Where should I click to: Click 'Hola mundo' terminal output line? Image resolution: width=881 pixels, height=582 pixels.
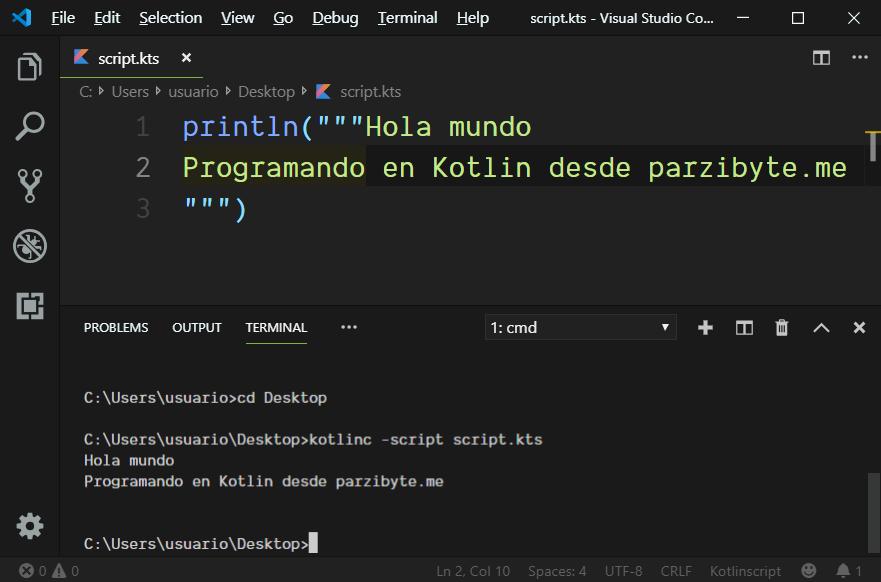click(129, 461)
